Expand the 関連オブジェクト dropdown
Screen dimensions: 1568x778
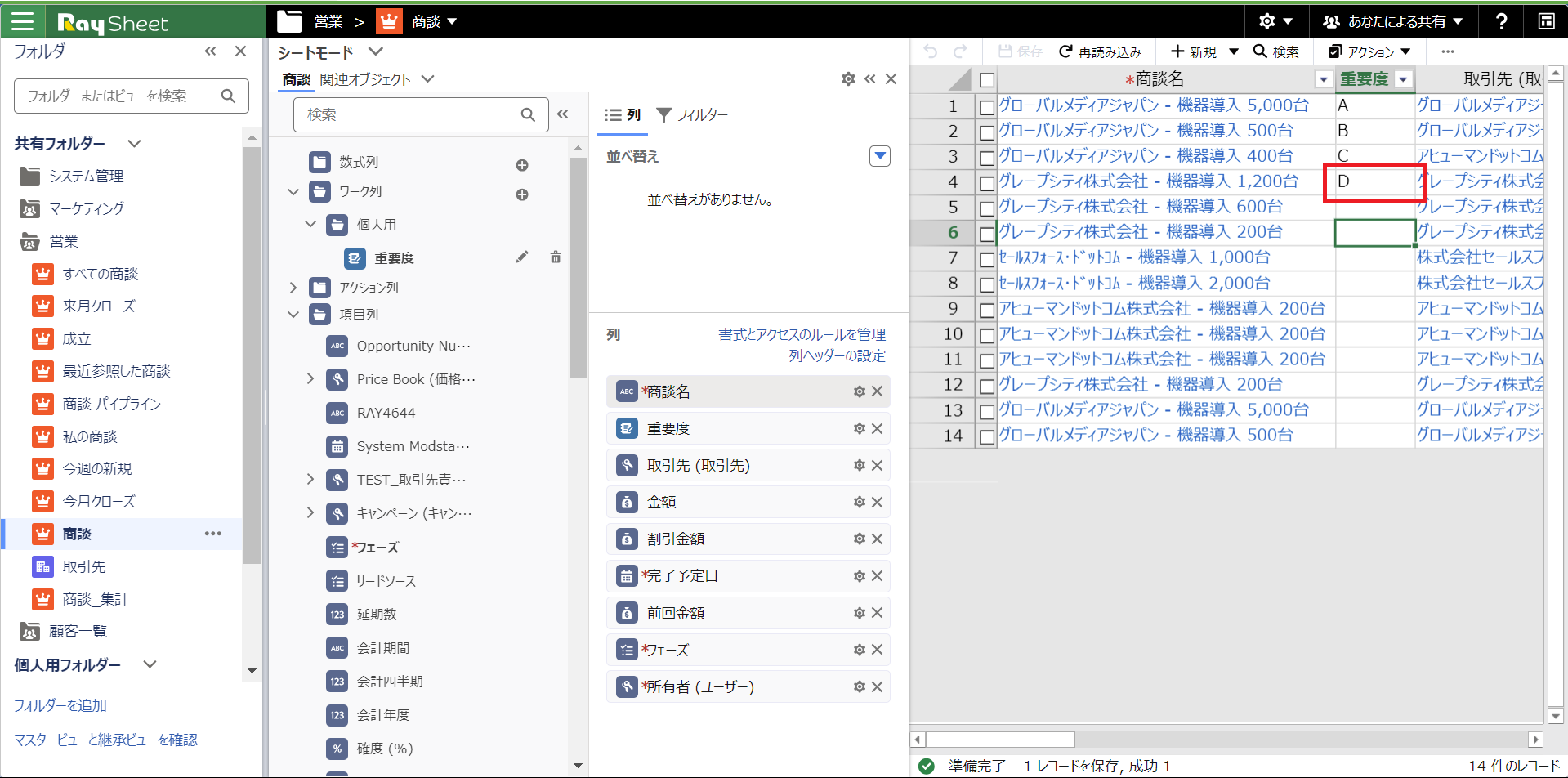428,79
